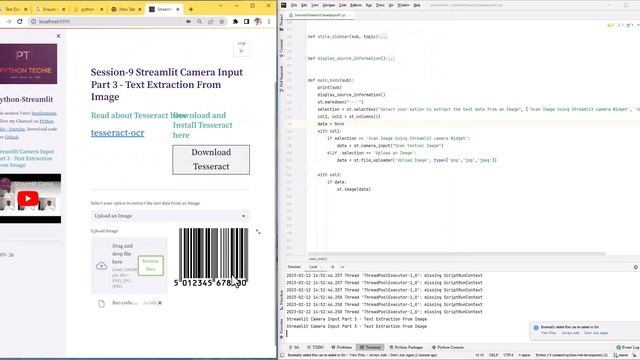
Task: Open Chrome side panel icon
Action: [x=247, y=21]
